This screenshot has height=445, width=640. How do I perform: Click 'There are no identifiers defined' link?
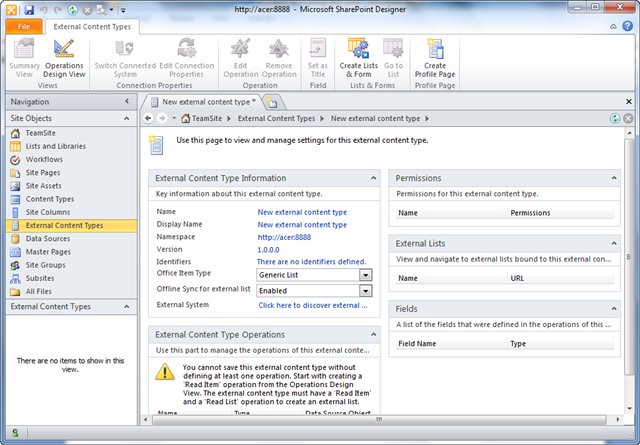click(311, 262)
